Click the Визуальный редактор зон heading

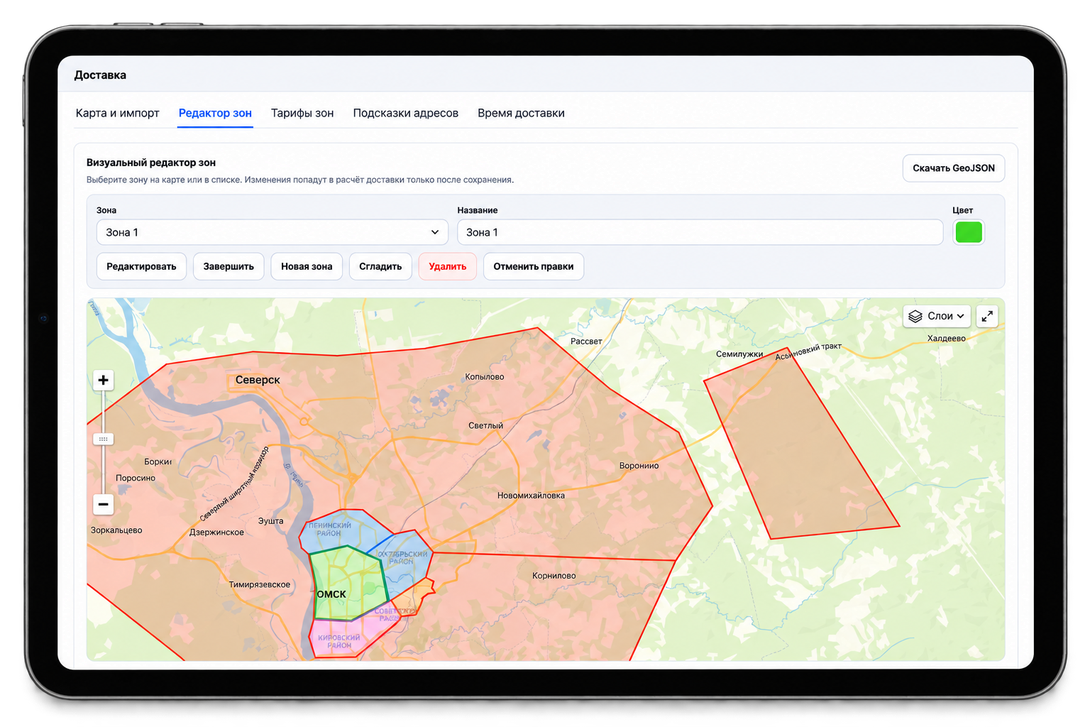151,163
